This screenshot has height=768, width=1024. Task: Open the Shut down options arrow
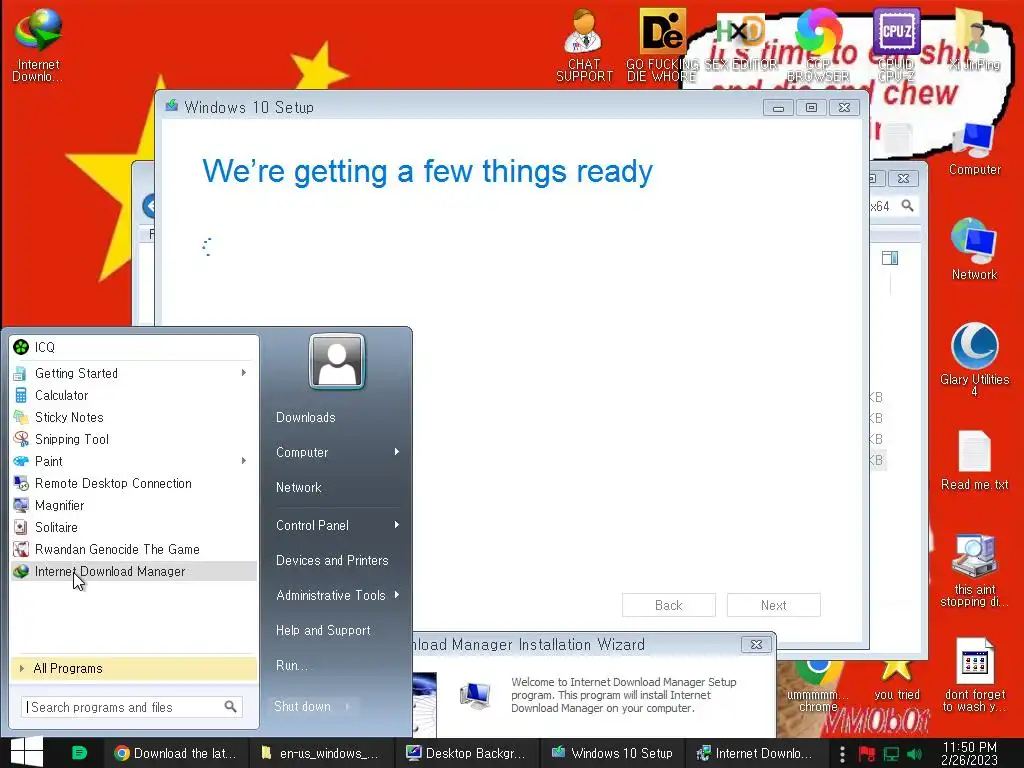tap(347, 706)
